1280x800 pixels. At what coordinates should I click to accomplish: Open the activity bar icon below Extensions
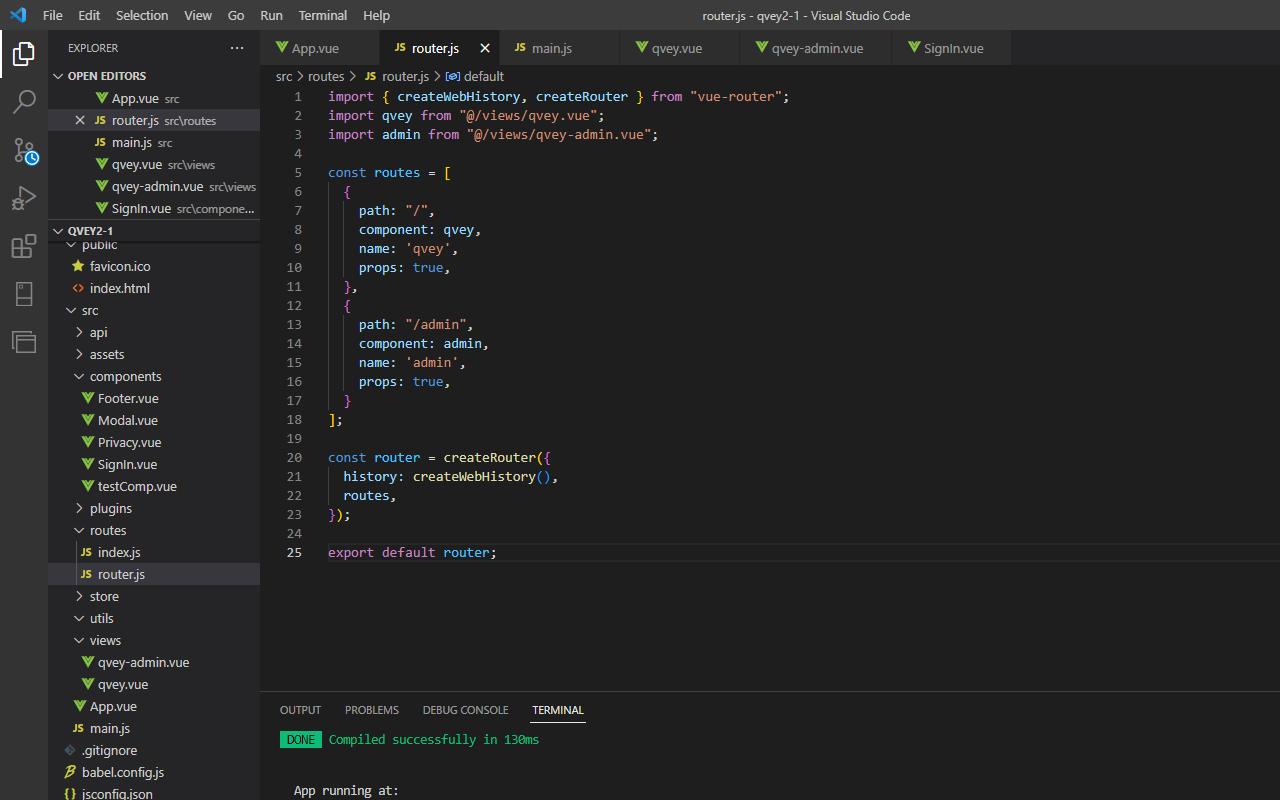tap(24, 294)
